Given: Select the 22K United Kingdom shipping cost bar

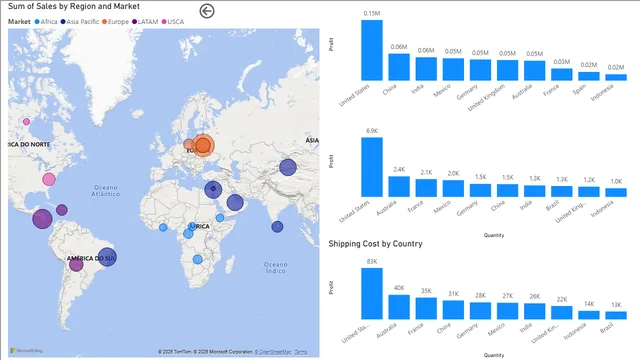Looking at the screenshot, I should (562, 313).
